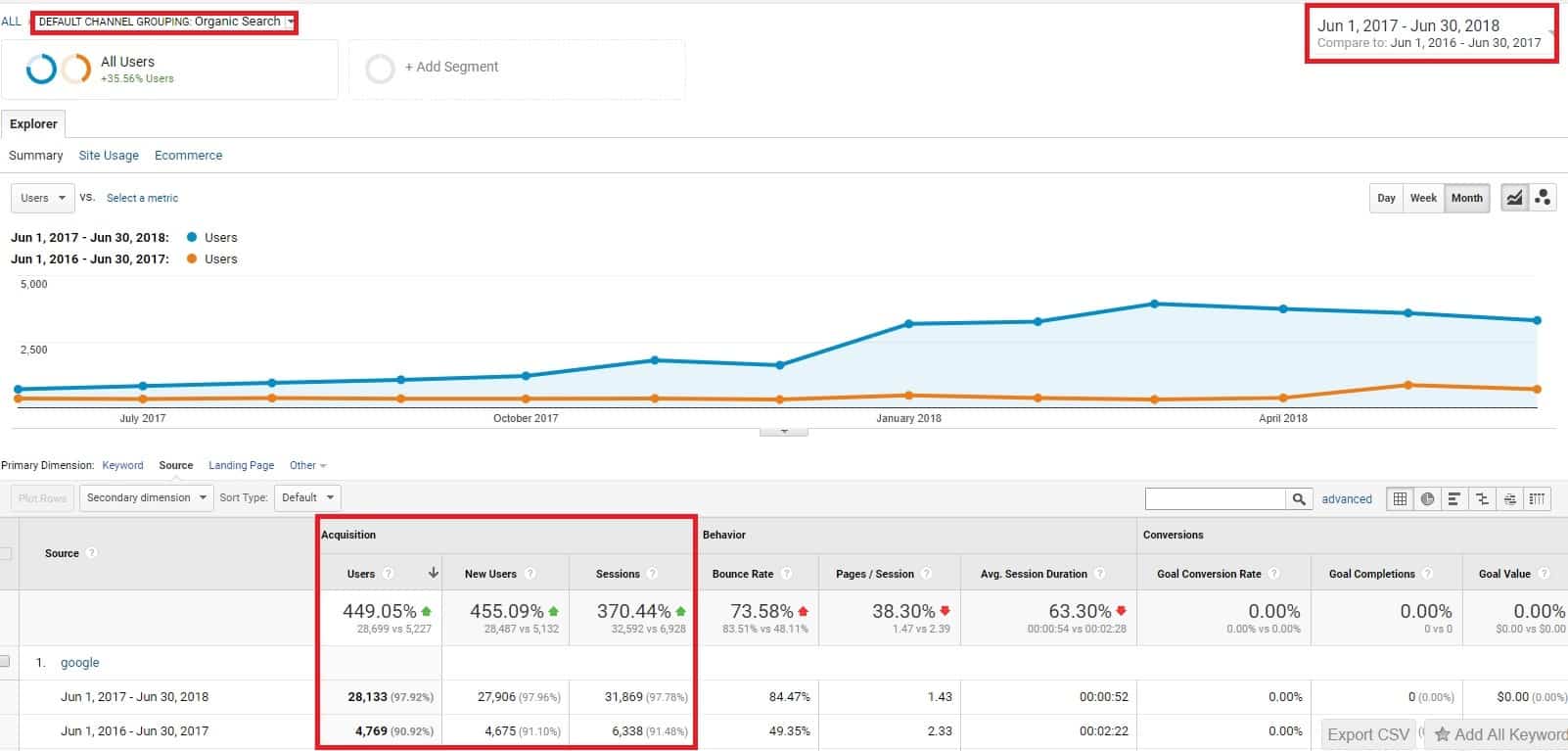Viewport: 1568px width, 751px height.
Task: Set chart interval to Month
Action: pyautogui.click(x=1466, y=198)
